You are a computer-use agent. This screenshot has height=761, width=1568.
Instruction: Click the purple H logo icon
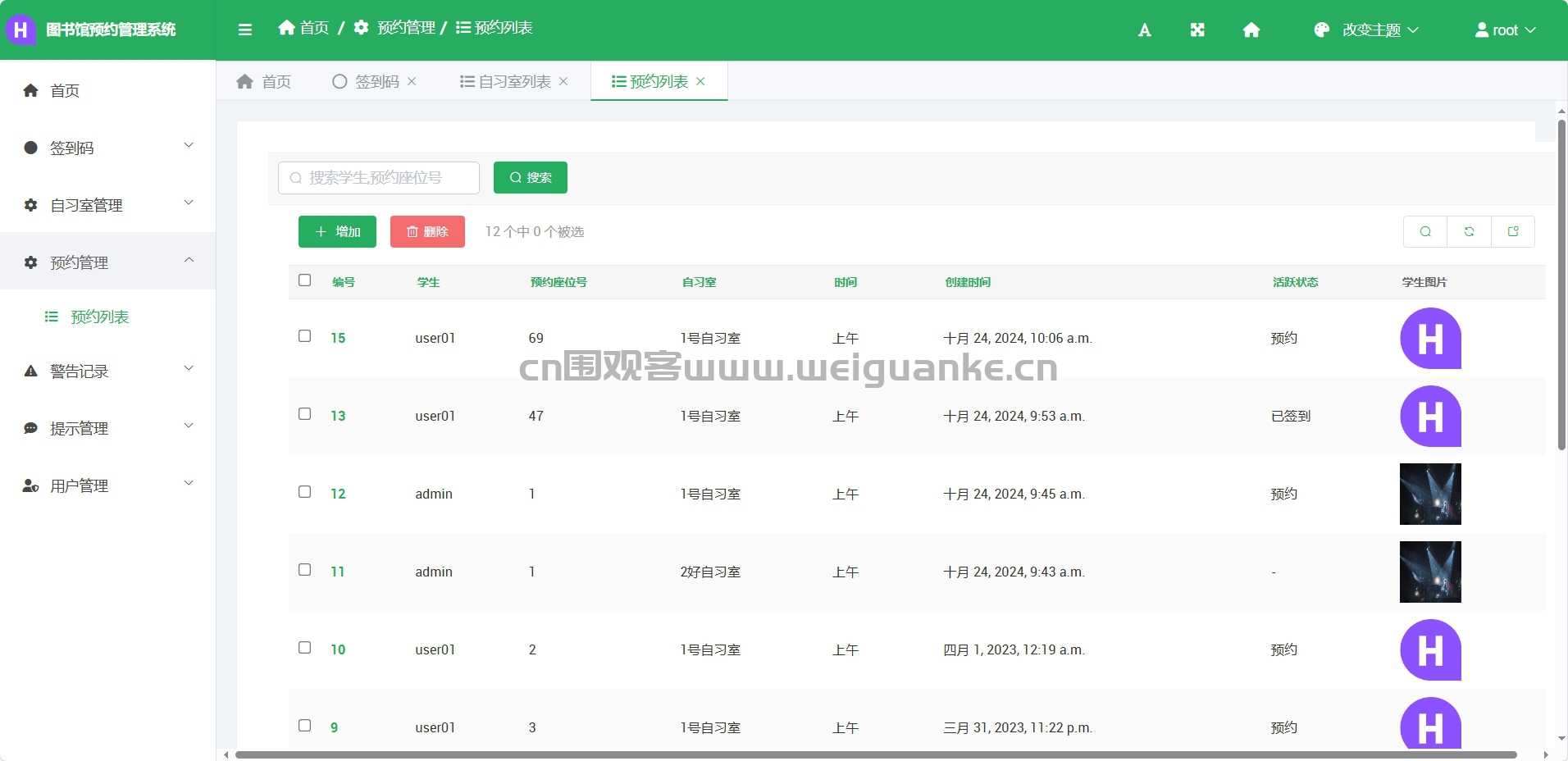click(x=21, y=30)
